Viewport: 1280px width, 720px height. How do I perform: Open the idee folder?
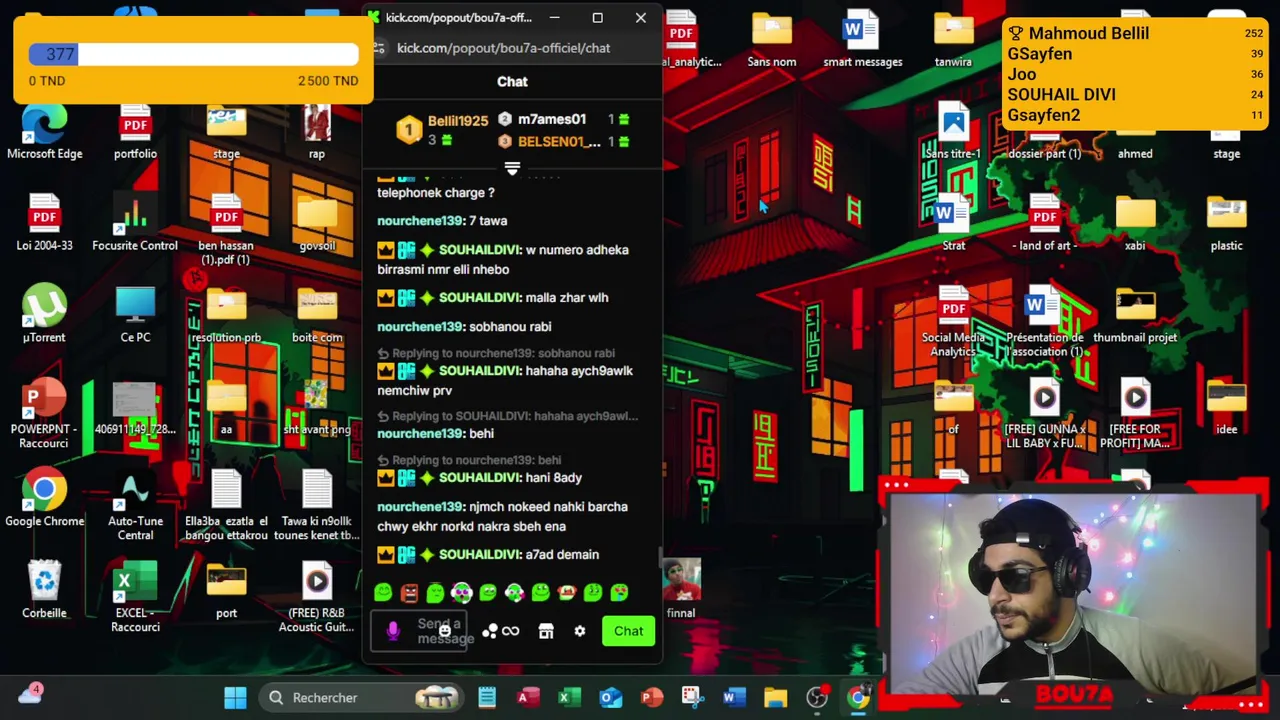[1226, 408]
